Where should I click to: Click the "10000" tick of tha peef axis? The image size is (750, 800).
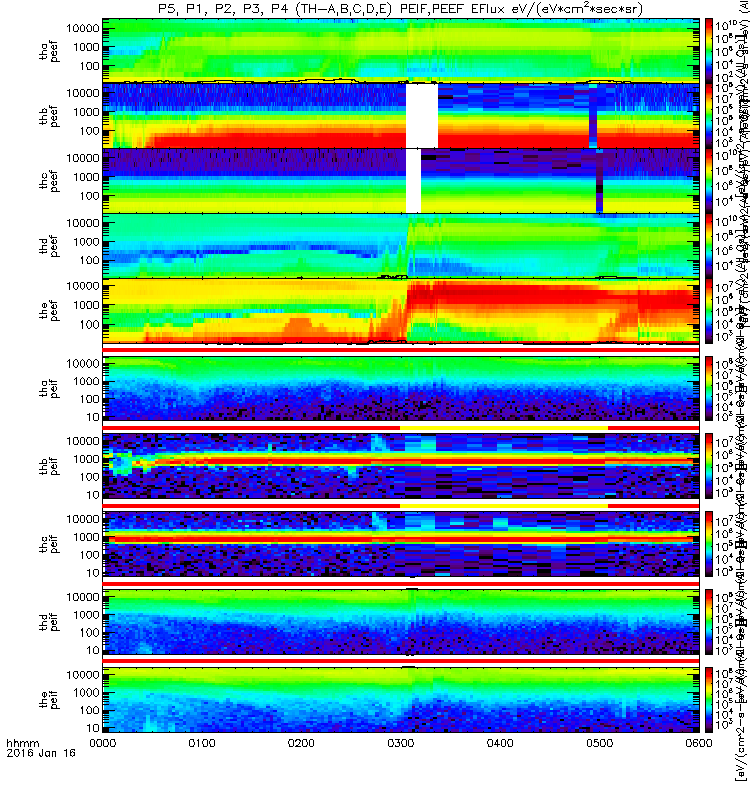[x=83, y=28]
